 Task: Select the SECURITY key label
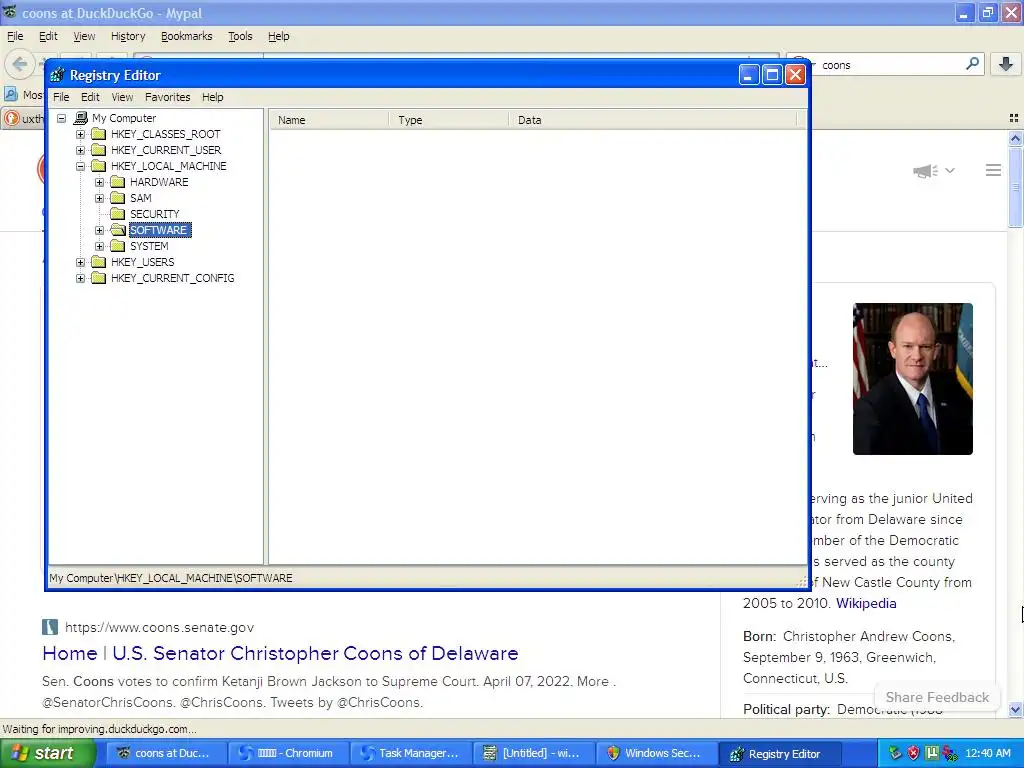154,214
